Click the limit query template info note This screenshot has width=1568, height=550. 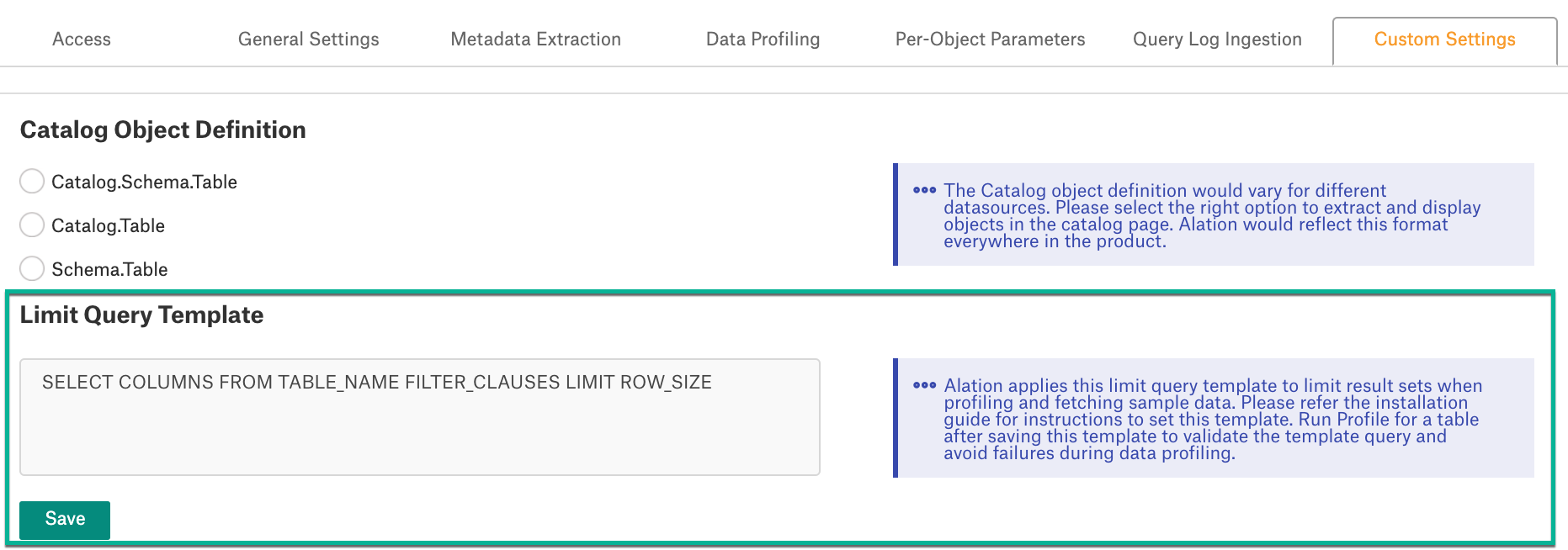click(1214, 418)
